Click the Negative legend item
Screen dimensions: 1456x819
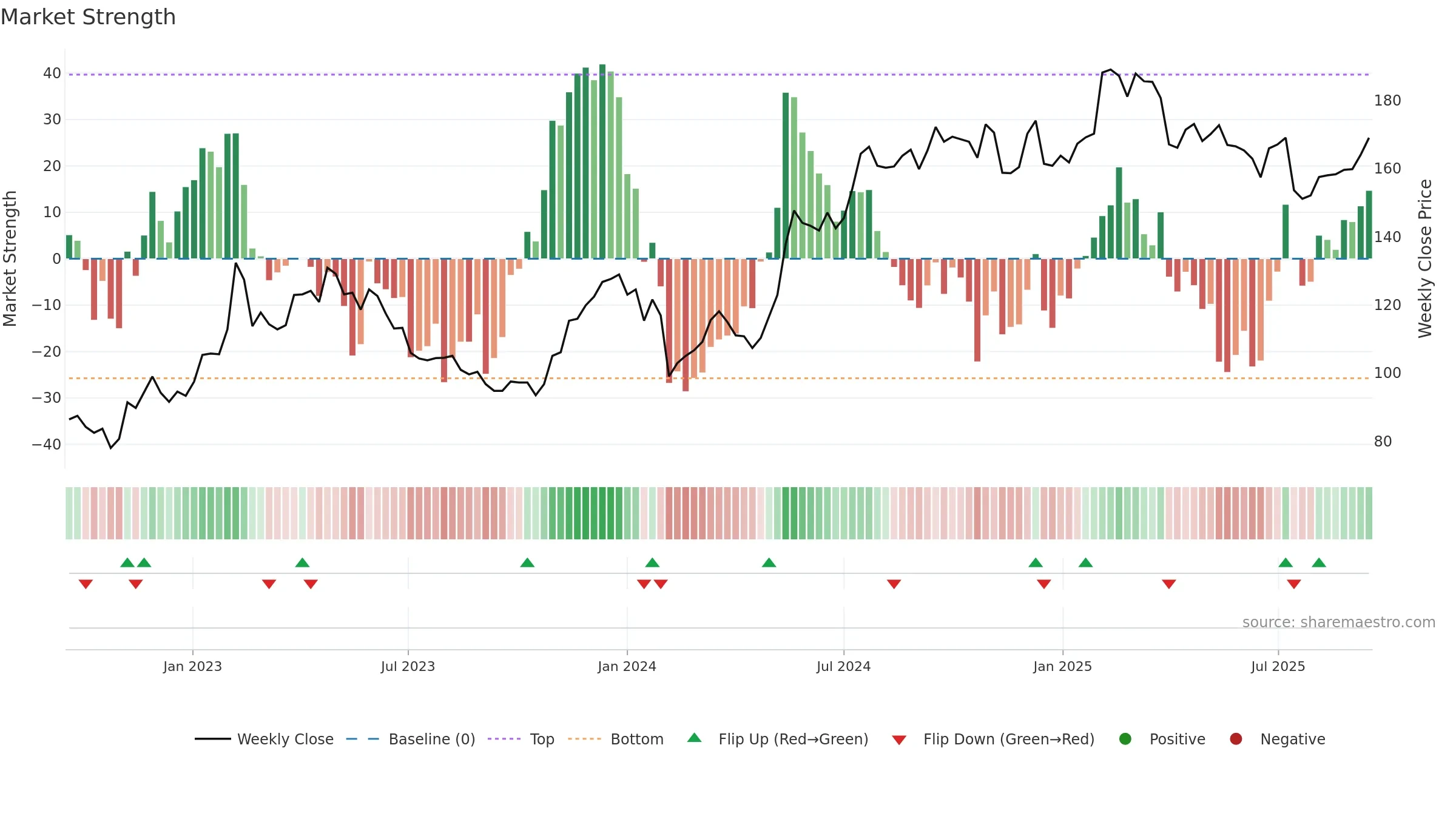1277,739
